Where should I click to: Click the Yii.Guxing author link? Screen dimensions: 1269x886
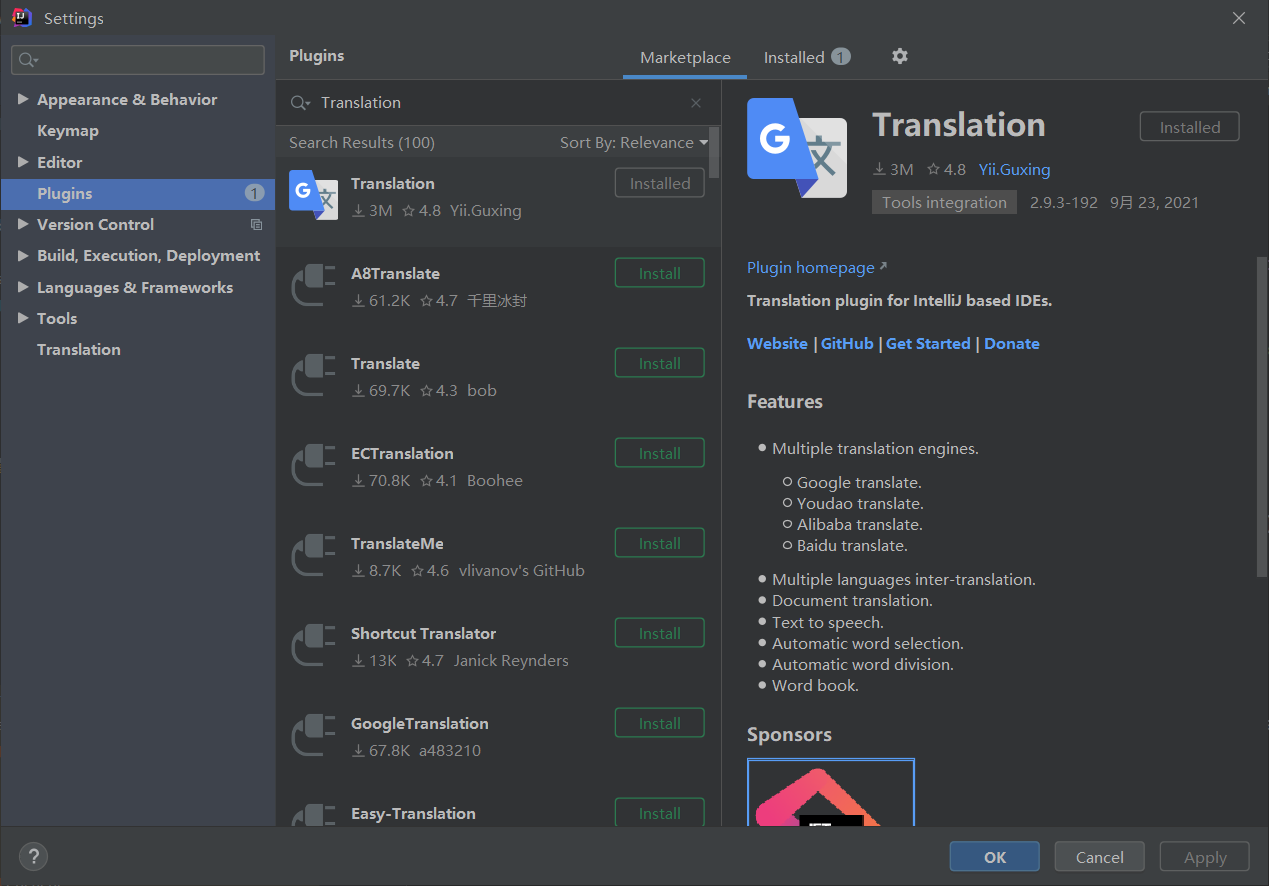tap(1014, 169)
